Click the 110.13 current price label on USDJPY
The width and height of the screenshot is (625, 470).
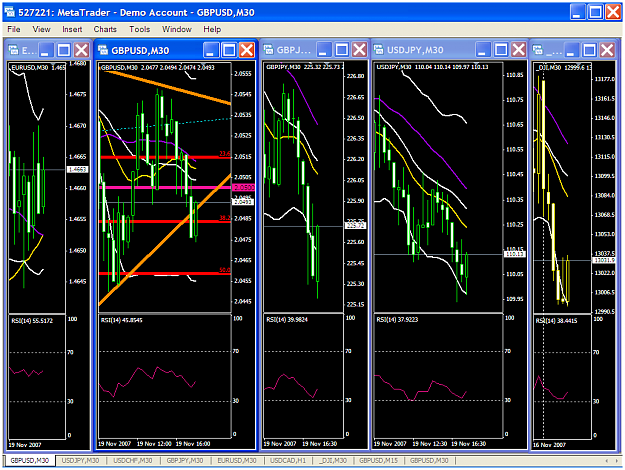515,254
